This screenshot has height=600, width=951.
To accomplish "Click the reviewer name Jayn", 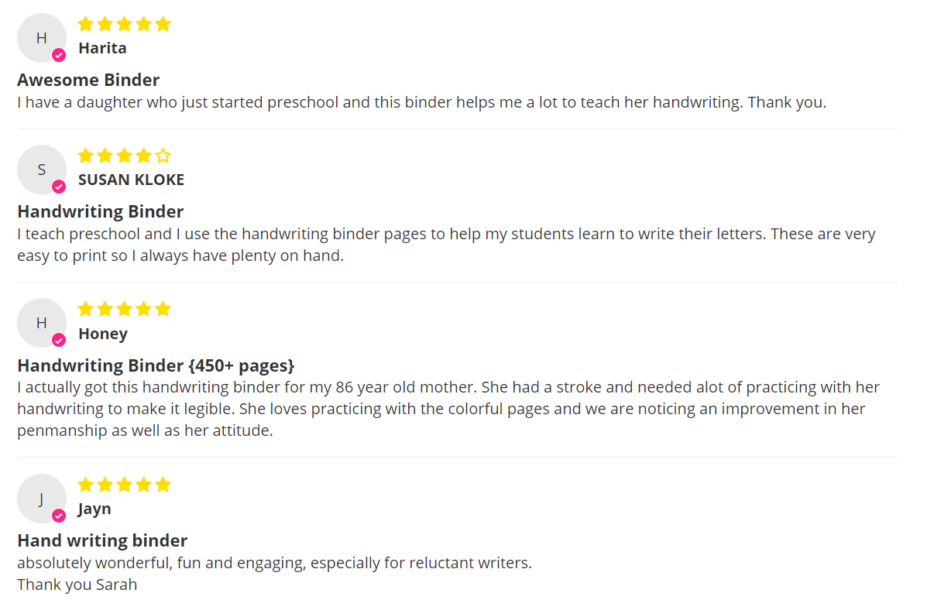I will [x=95, y=509].
